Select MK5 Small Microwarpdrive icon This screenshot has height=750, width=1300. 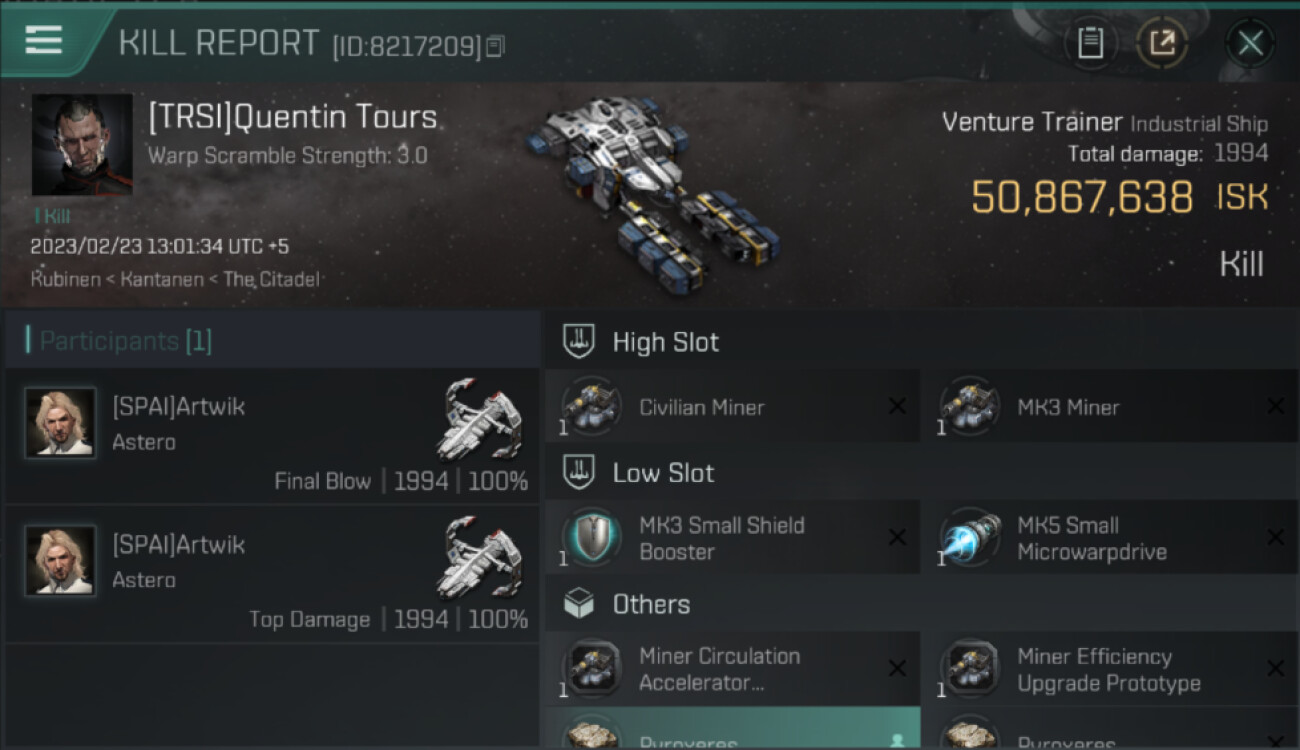pyautogui.click(x=970, y=538)
